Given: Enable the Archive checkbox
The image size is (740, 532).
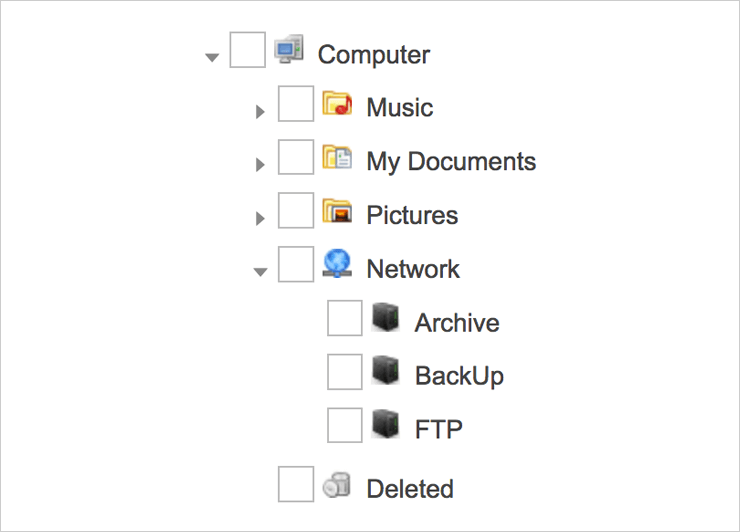Looking at the screenshot, I should click(x=345, y=318).
